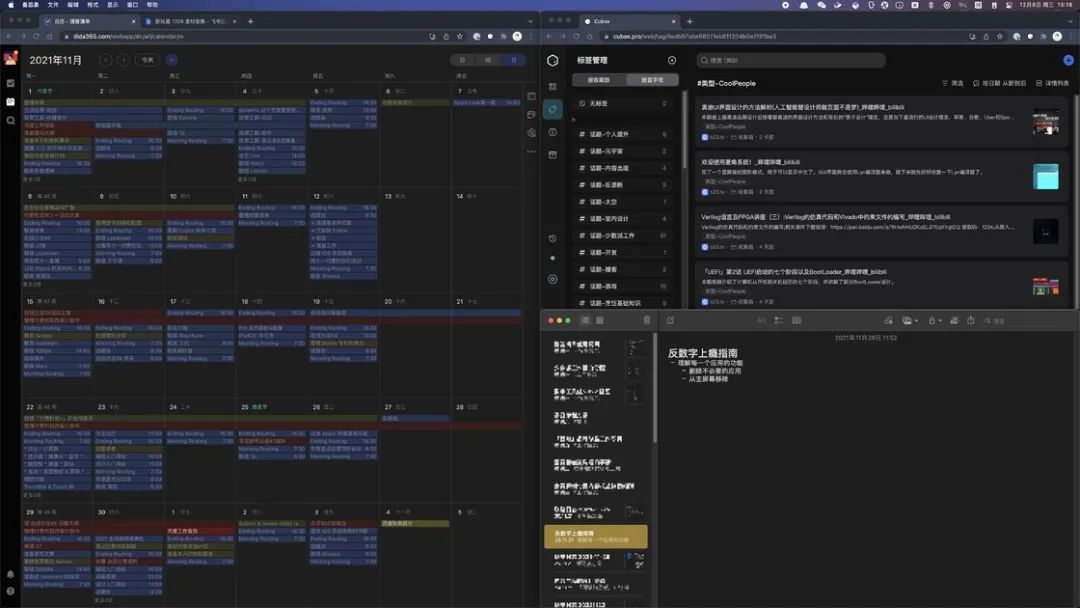This screenshot has width=1080, height=608.
Task: Click the Cubox tag list scrollbar
Action: tap(683, 131)
